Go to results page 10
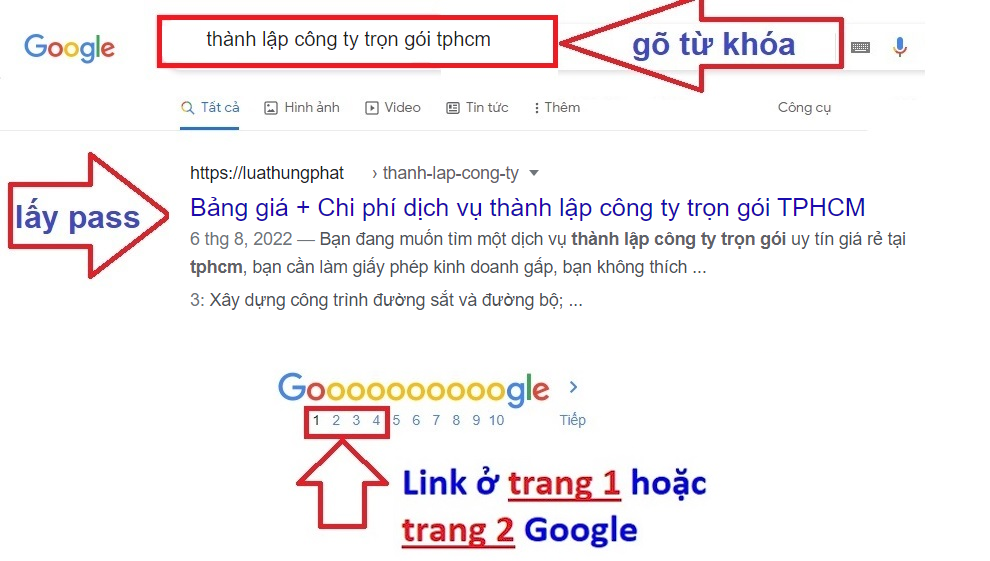990x561 pixels. (496, 420)
